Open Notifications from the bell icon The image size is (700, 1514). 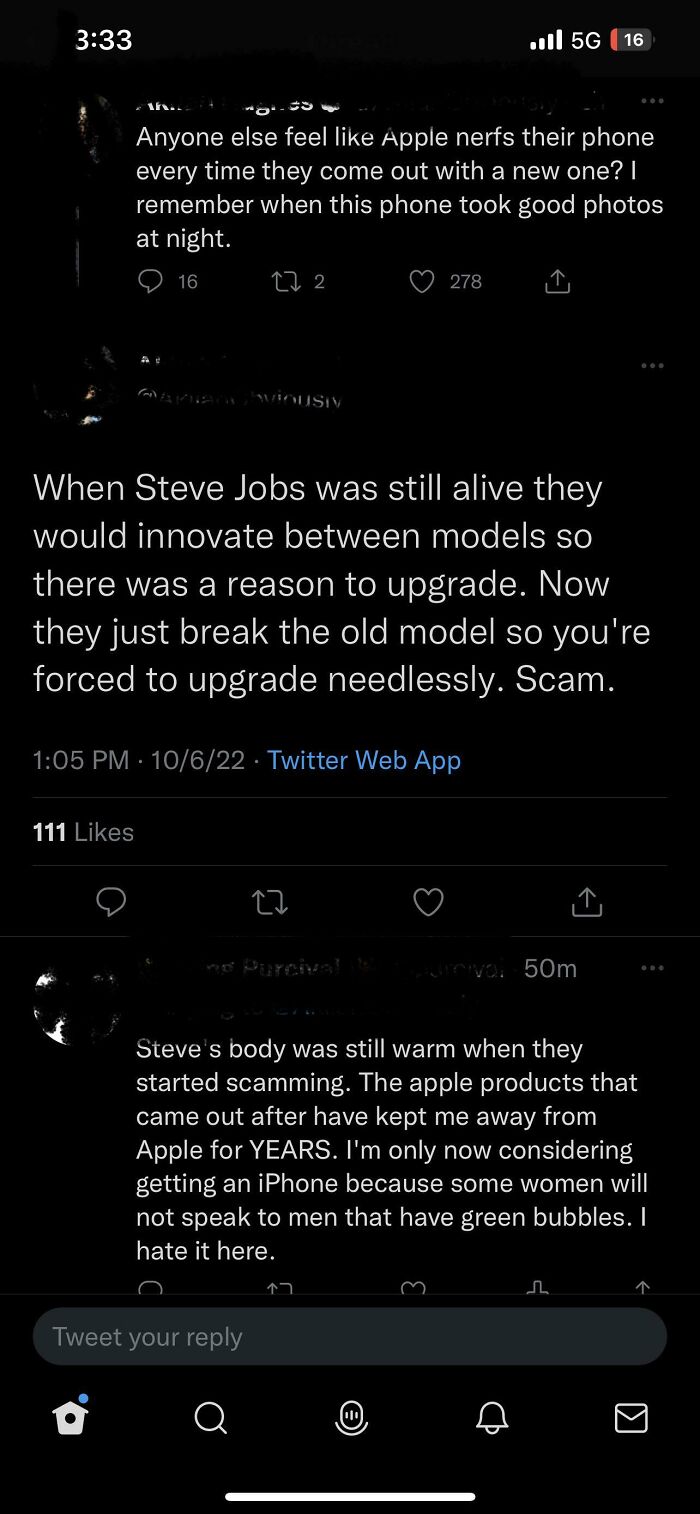pos(491,1417)
